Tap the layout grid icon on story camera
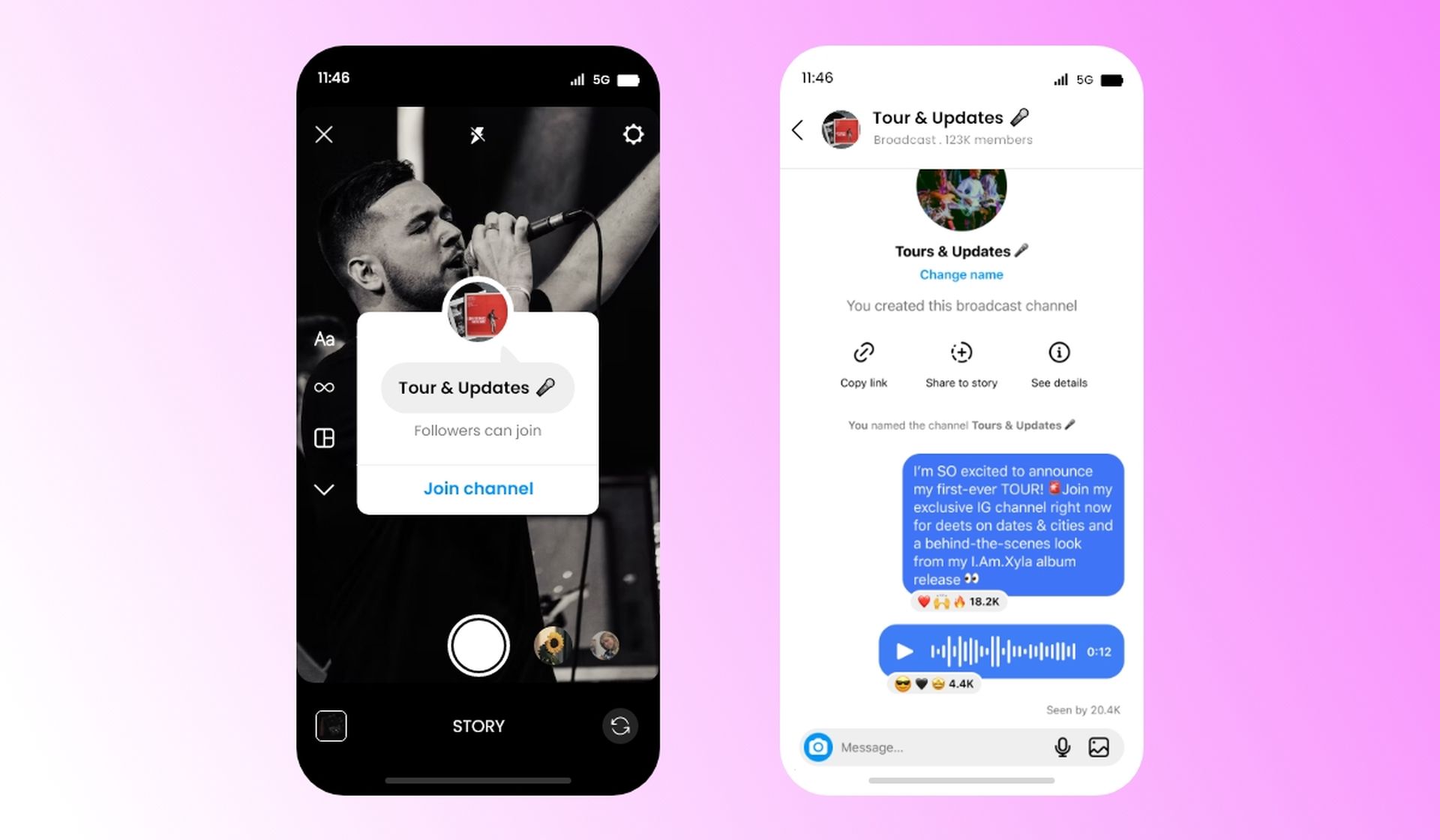 tap(326, 438)
